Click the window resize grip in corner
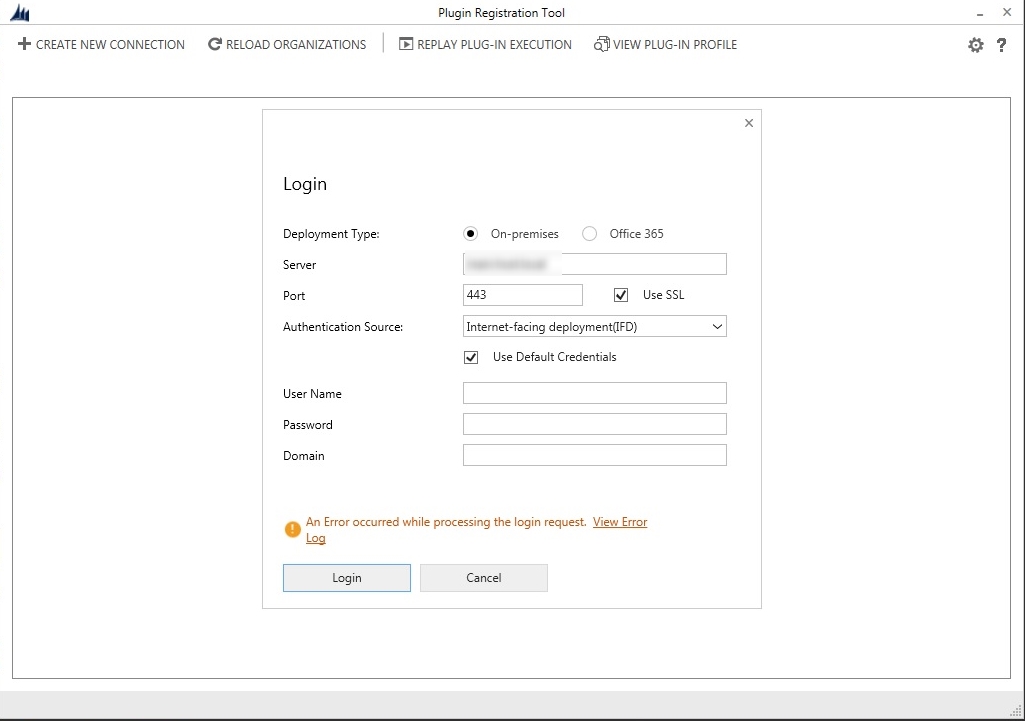 click(1017, 711)
